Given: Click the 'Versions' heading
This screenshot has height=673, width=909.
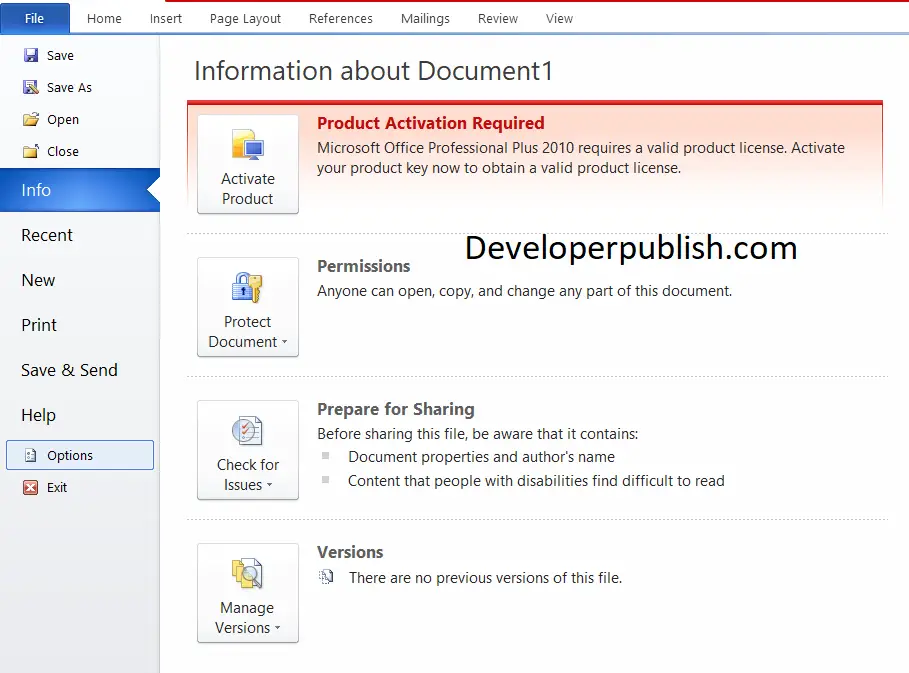Looking at the screenshot, I should [x=350, y=552].
